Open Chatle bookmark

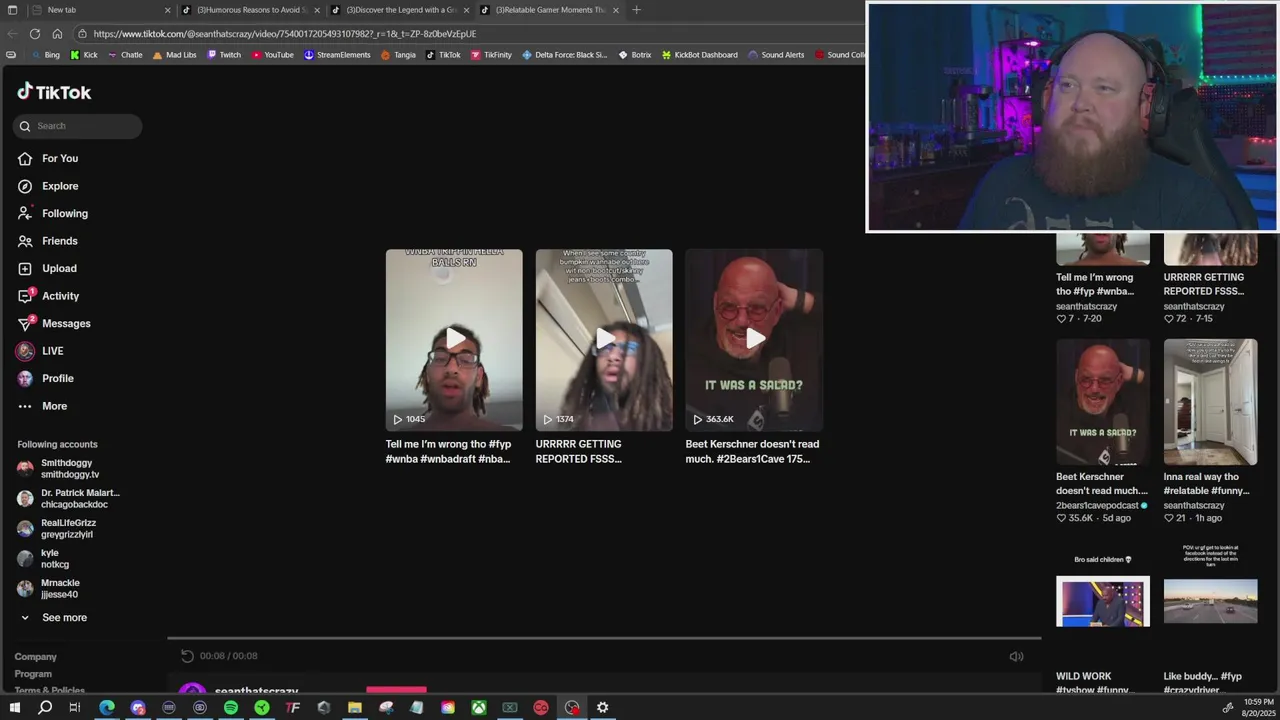[125, 55]
